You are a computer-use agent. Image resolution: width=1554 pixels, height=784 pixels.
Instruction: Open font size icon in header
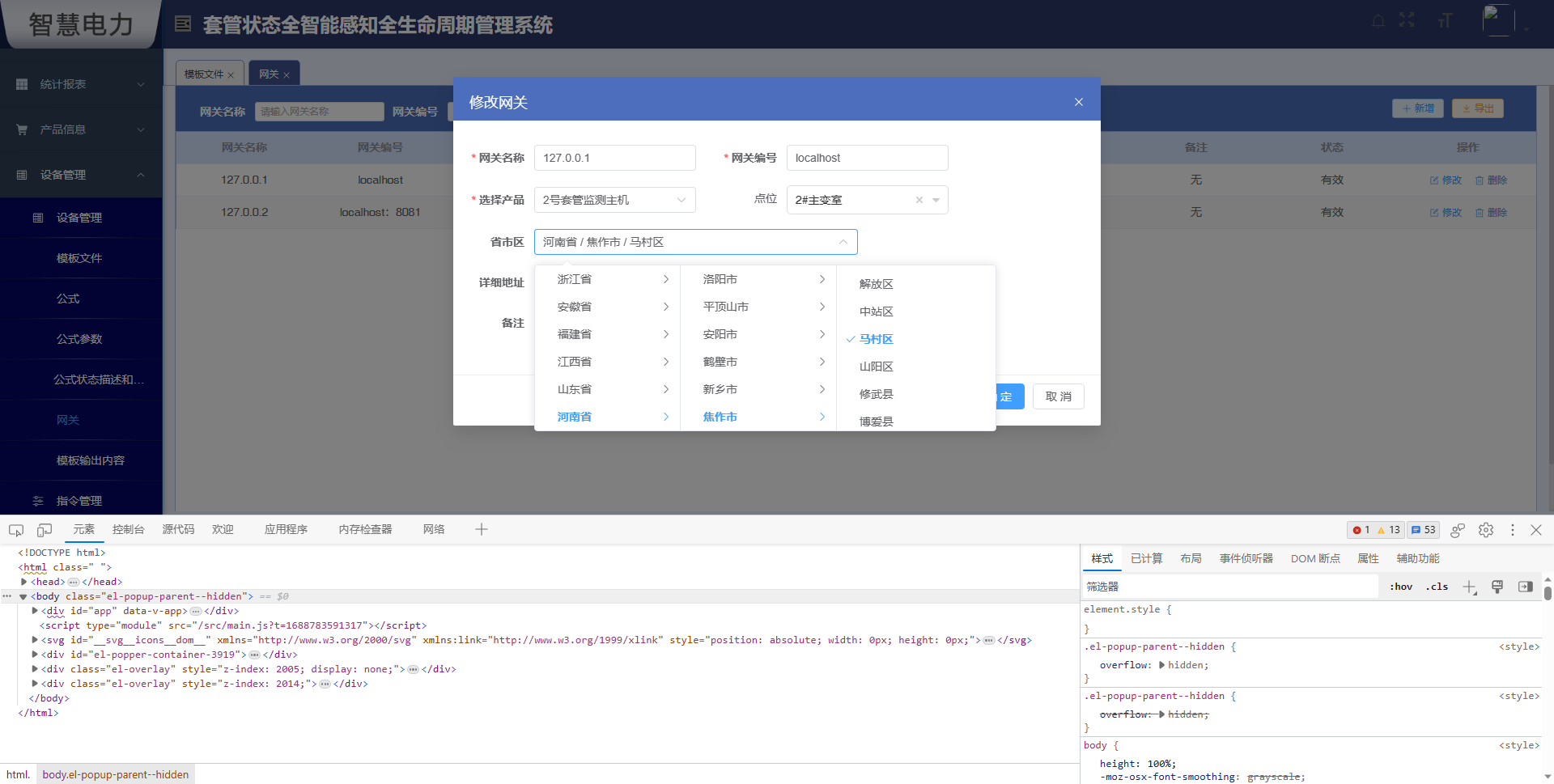pos(1445,21)
